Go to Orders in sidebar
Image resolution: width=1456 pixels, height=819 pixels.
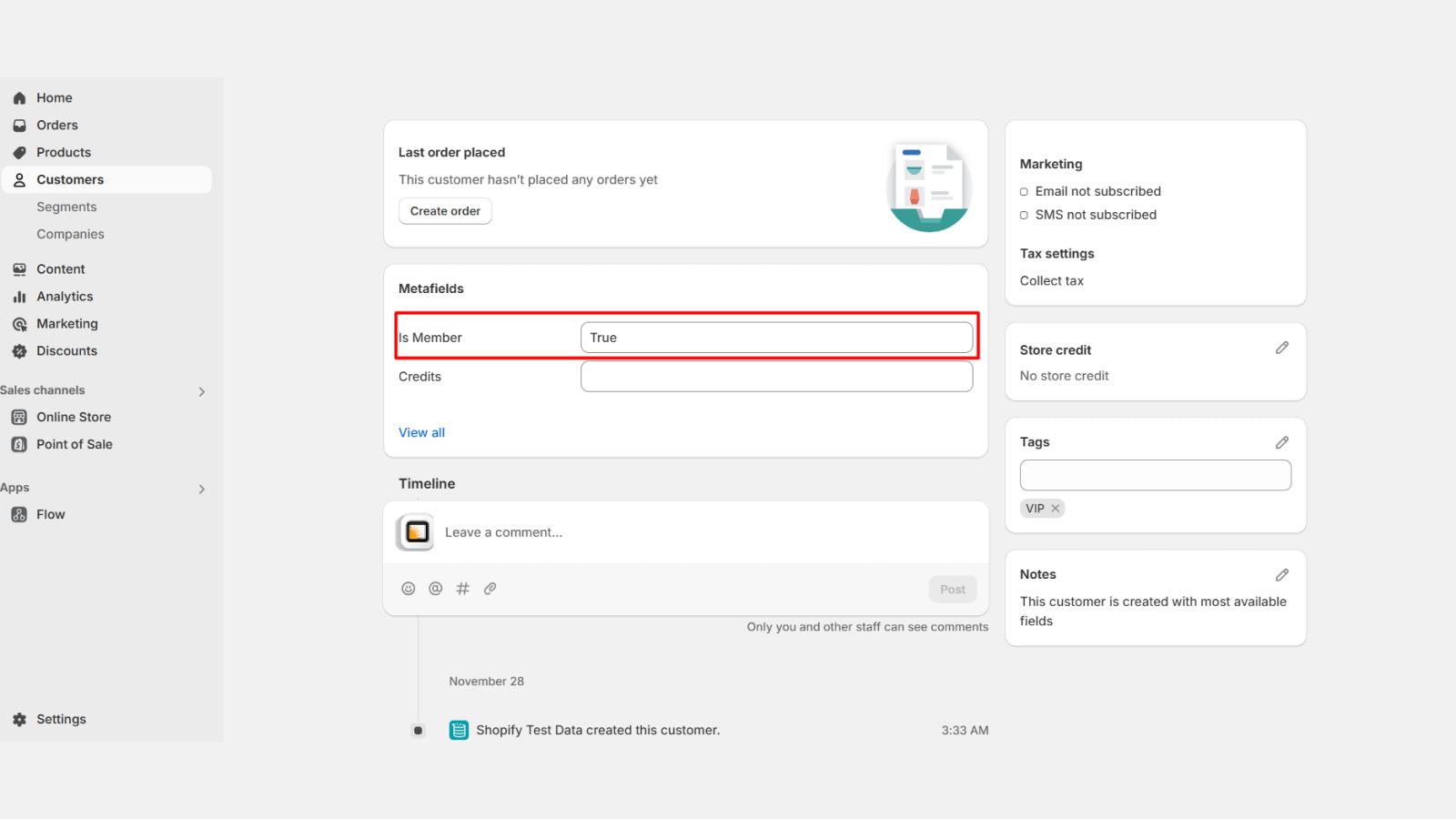57,126
